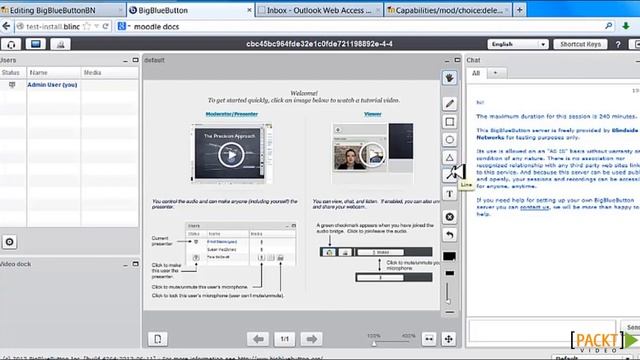This screenshot has width=640, height=360.
Task: Open the search engine selector dropdown
Action: pyautogui.click(x=124, y=27)
